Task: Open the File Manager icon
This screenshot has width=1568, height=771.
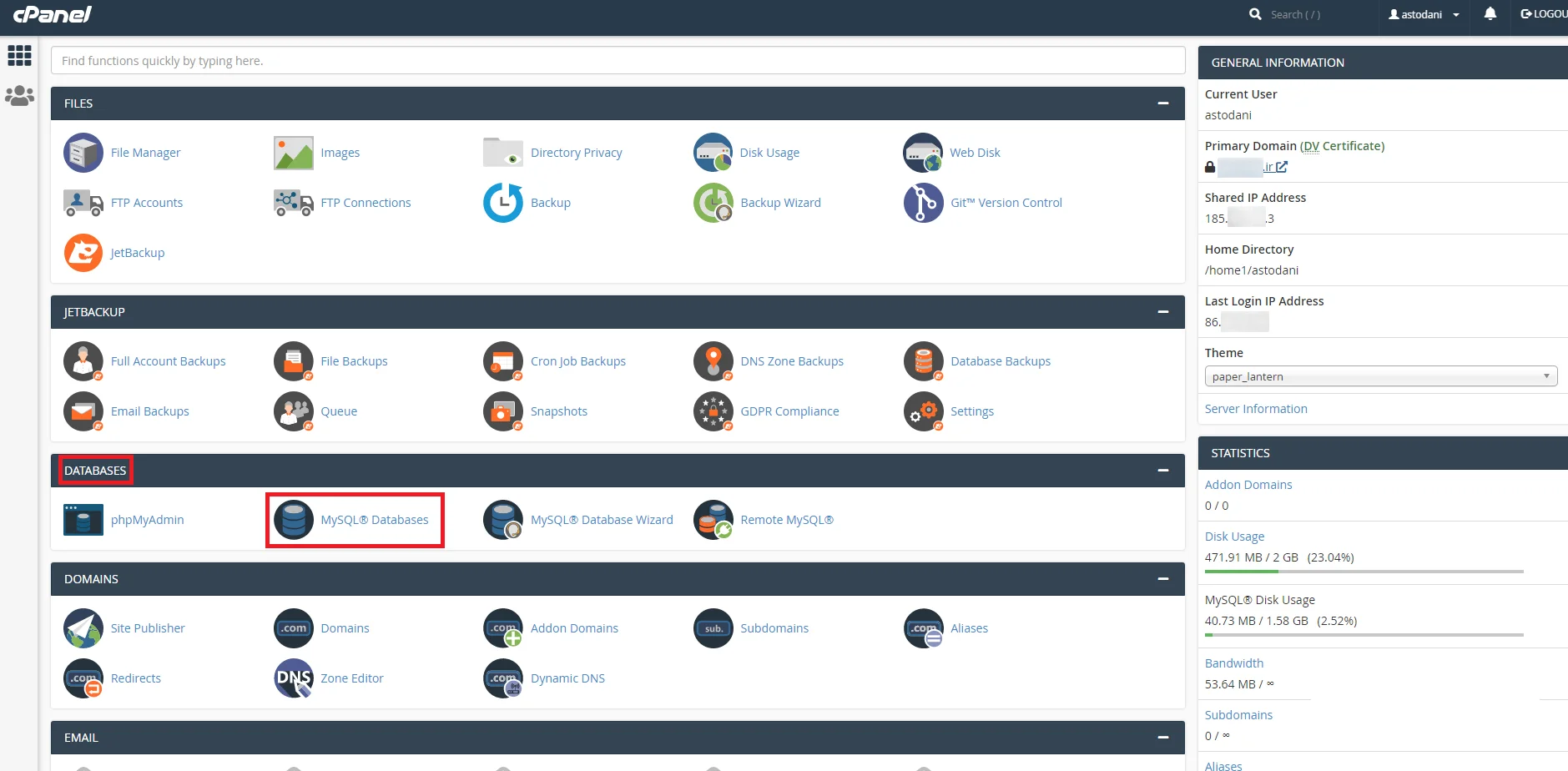Action: (x=83, y=153)
